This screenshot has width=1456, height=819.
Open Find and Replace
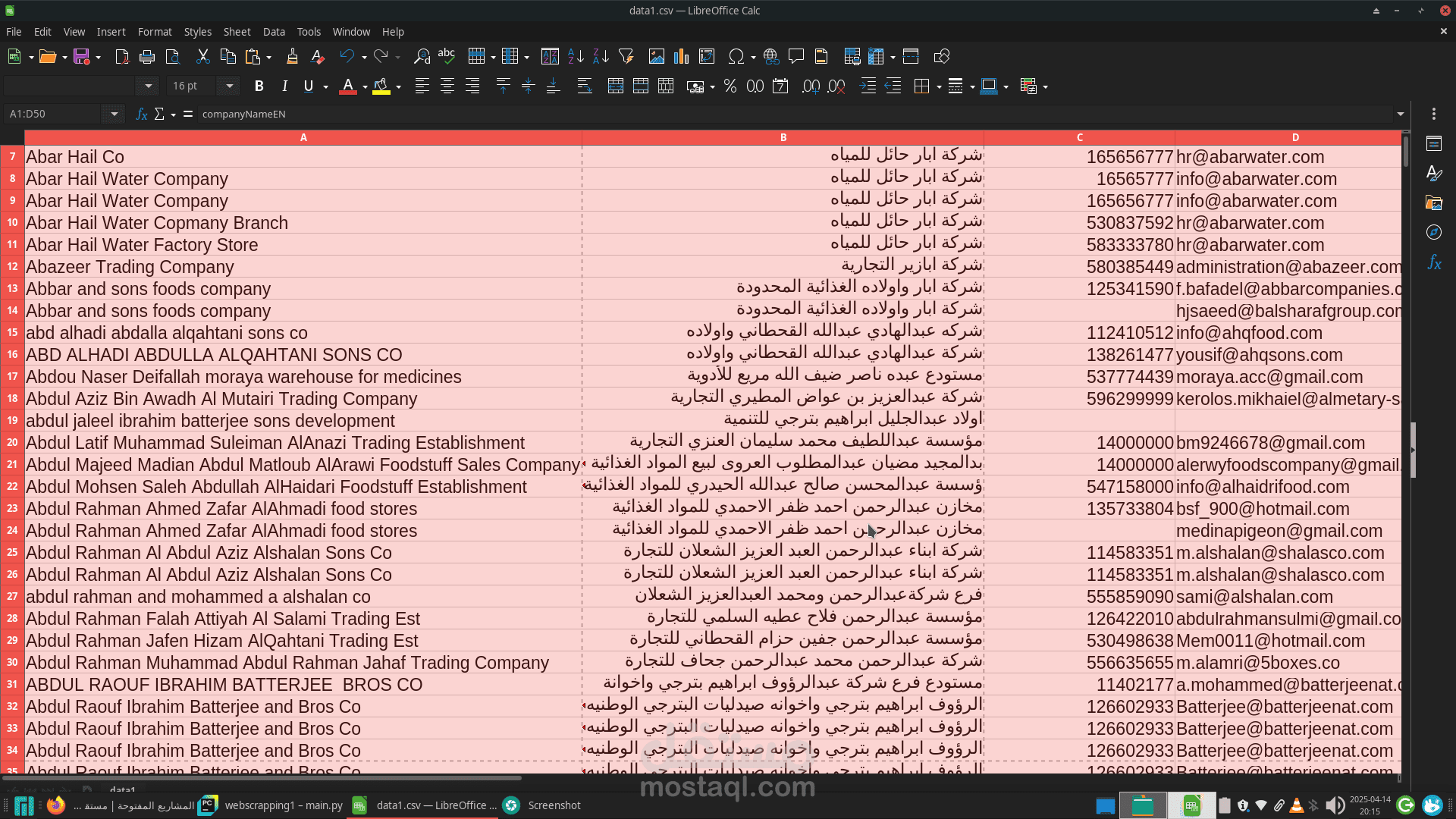(422, 56)
